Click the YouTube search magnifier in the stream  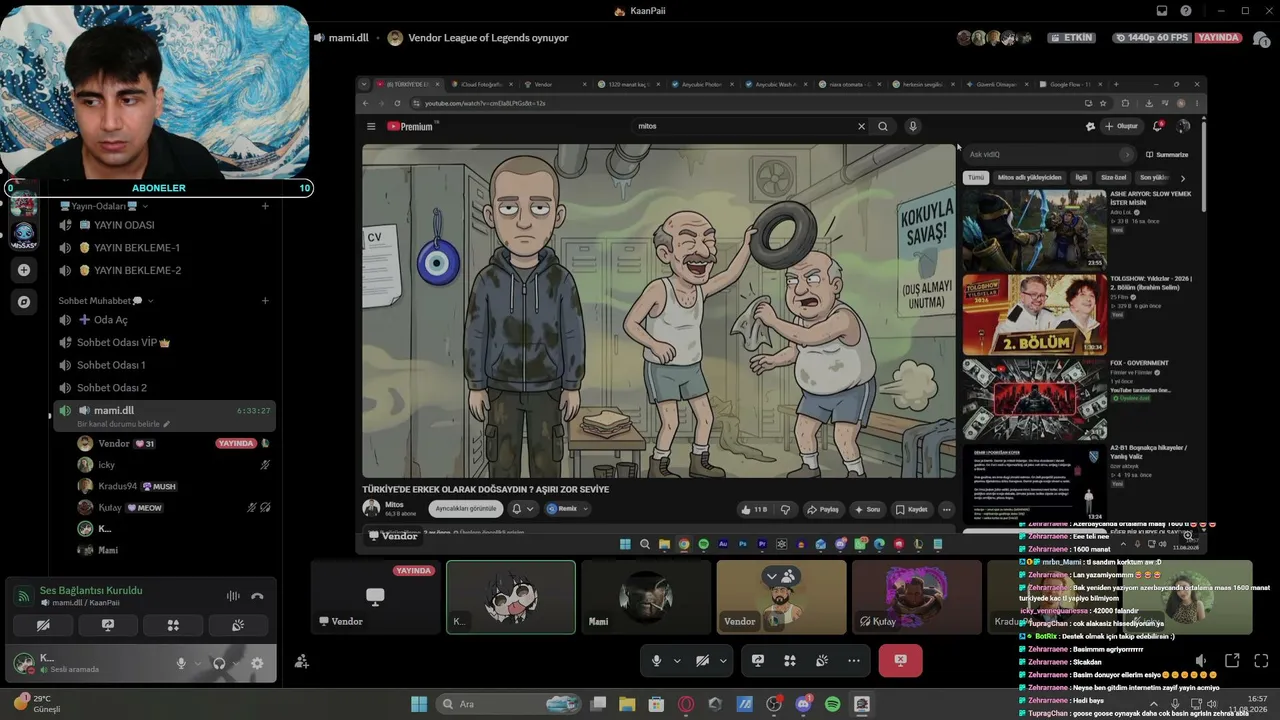[x=883, y=126]
